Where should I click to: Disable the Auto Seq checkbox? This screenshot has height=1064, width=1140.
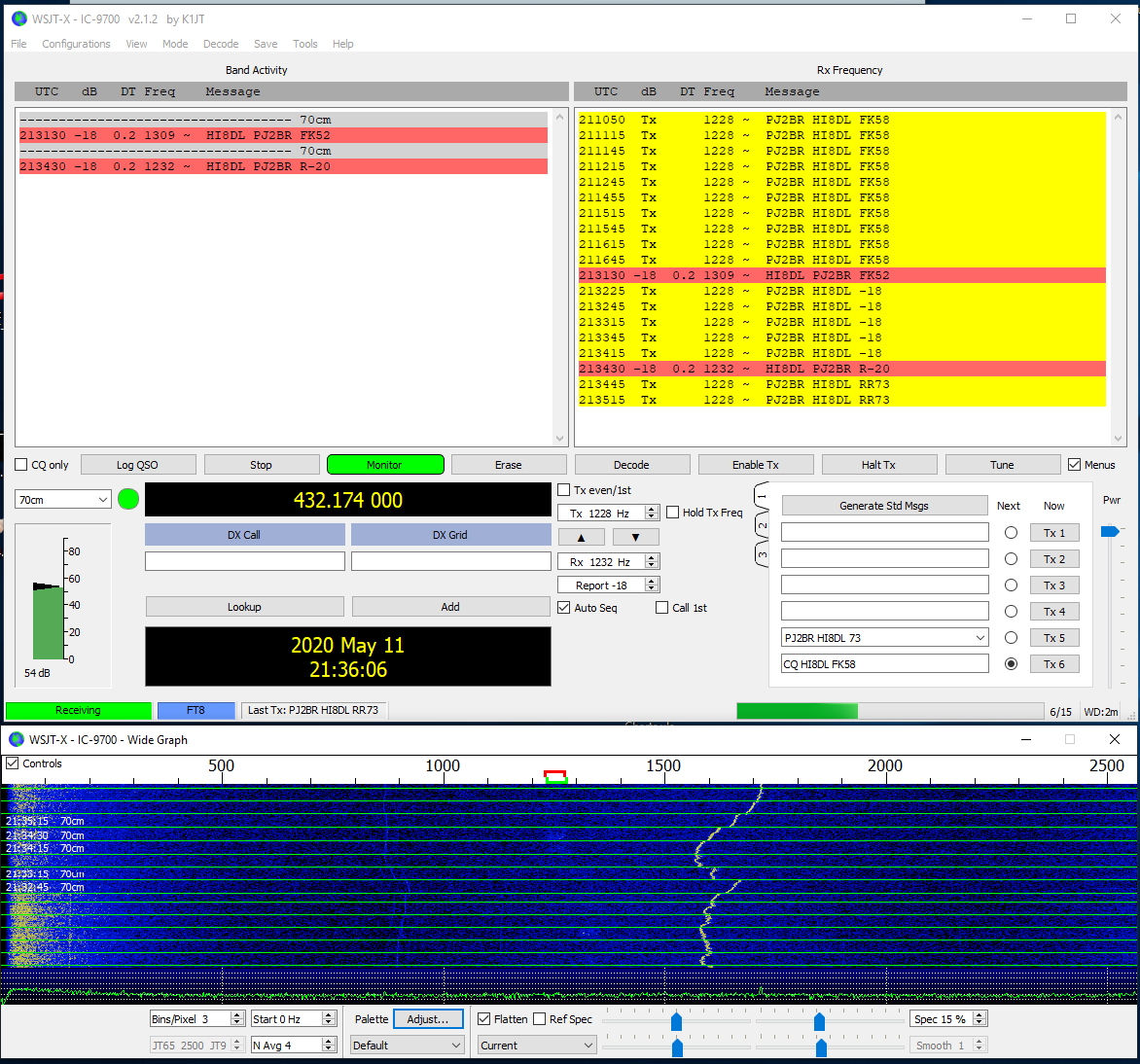point(565,607)
